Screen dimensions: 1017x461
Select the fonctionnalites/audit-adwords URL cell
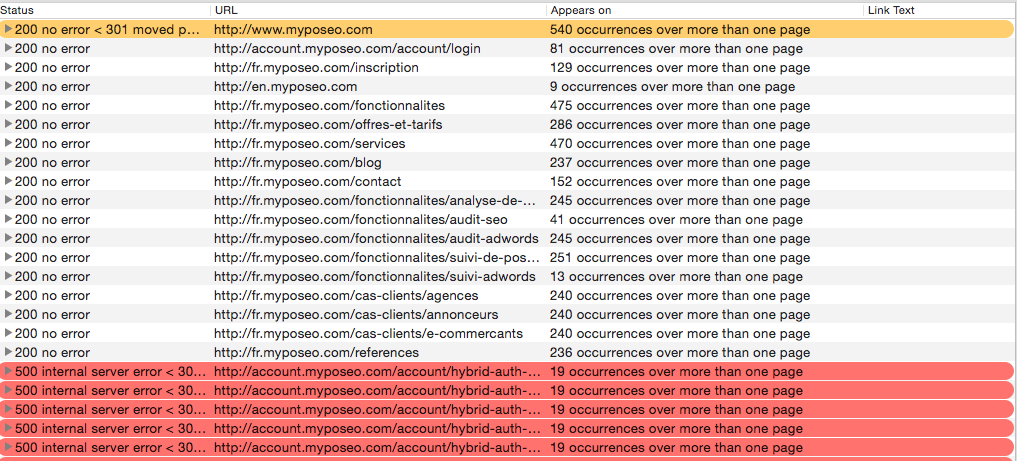(x=376, y=239)
